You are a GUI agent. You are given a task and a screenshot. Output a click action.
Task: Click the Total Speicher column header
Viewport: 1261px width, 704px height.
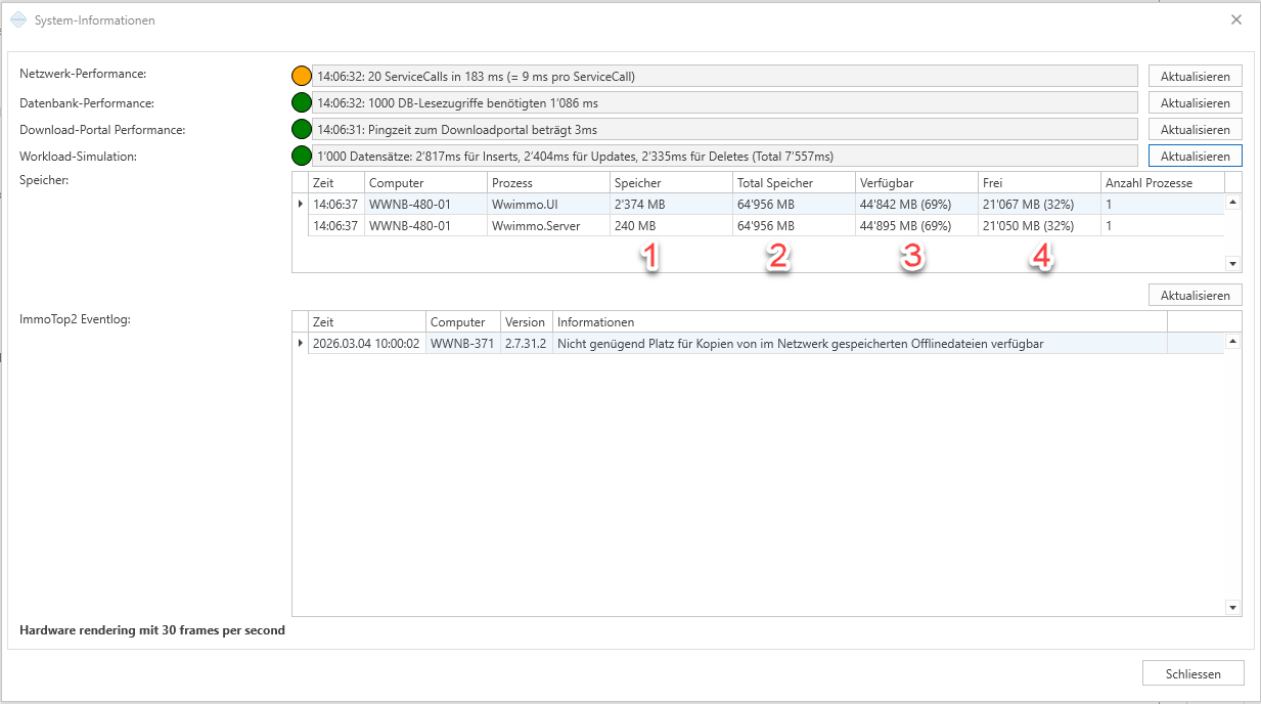tap(794, 183)
